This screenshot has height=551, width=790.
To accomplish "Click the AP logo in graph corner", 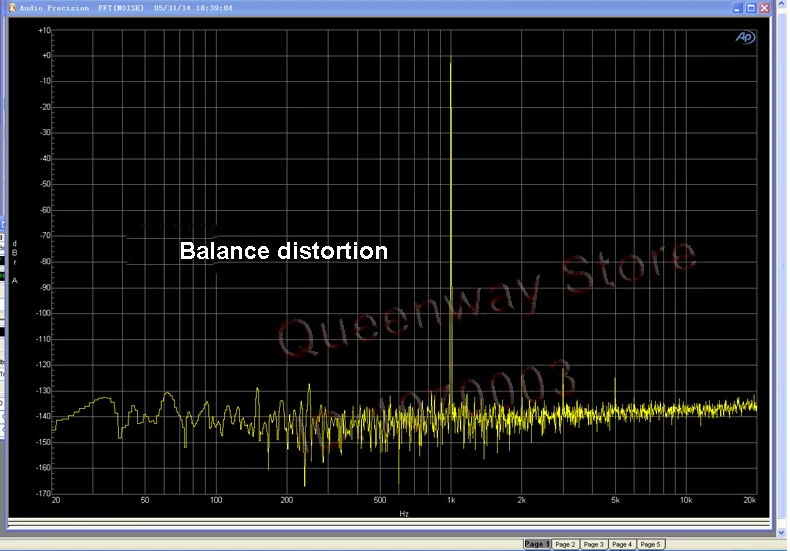I will tap(745, 37).
